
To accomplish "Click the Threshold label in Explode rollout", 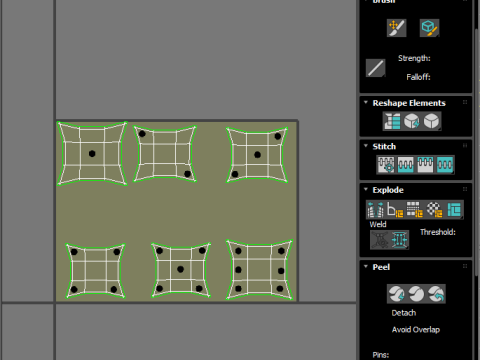I will 438,232.
